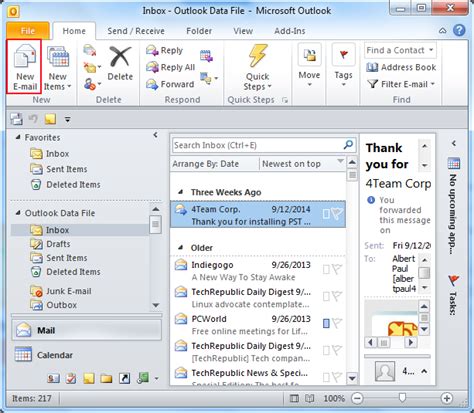
Task: Open Outlook Help question mark
Action: (459, 30)
